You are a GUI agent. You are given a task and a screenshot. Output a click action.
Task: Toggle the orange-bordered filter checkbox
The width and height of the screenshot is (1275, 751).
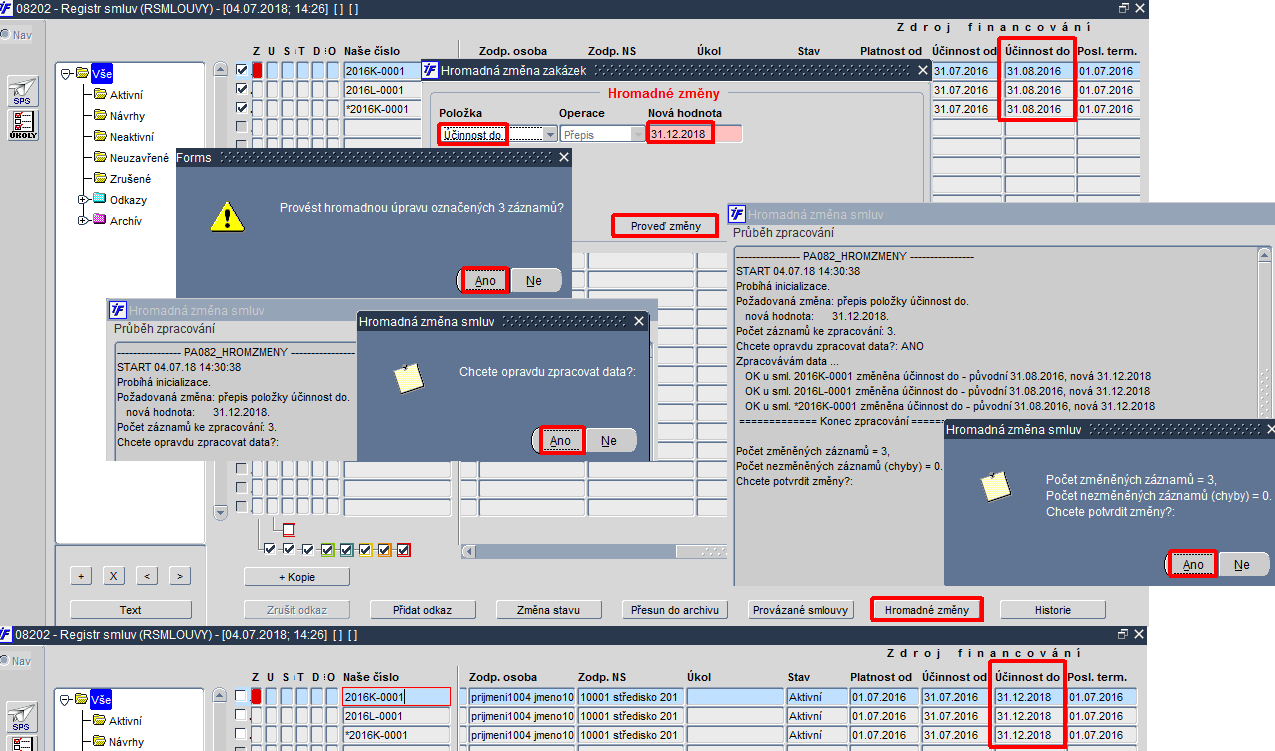click(384, 550)
